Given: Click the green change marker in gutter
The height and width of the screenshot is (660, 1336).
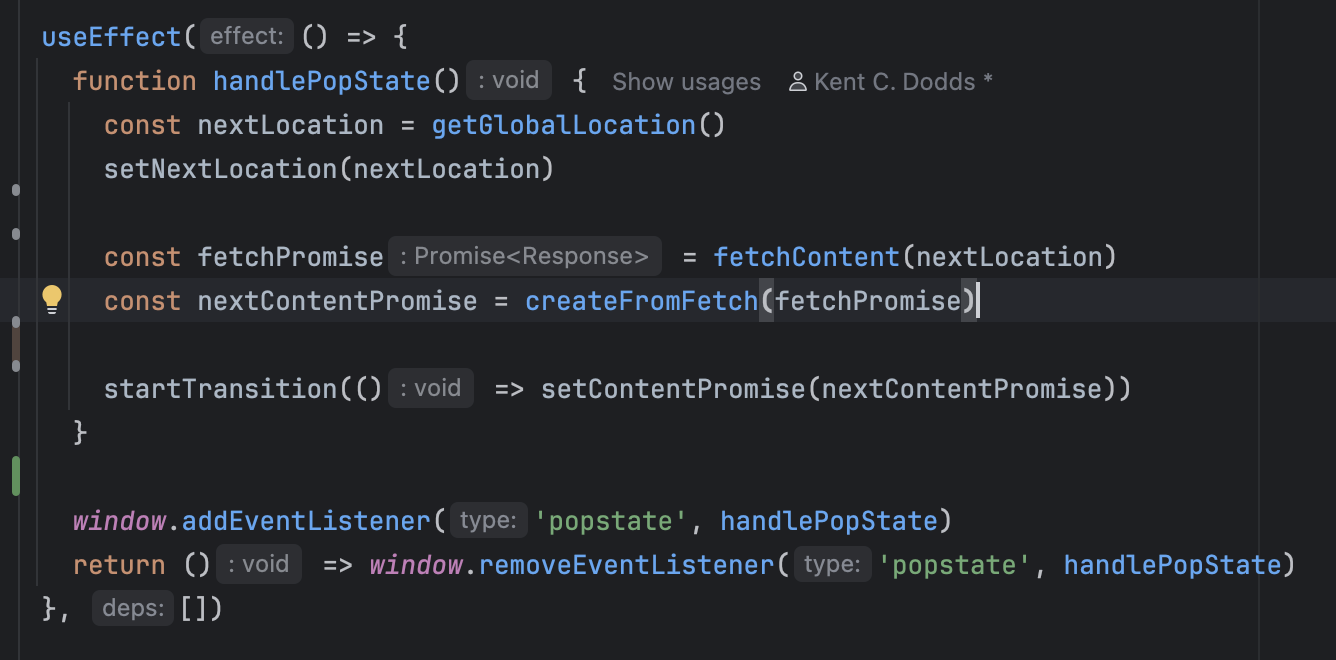Looking at the screenshot, I should 16,476.
